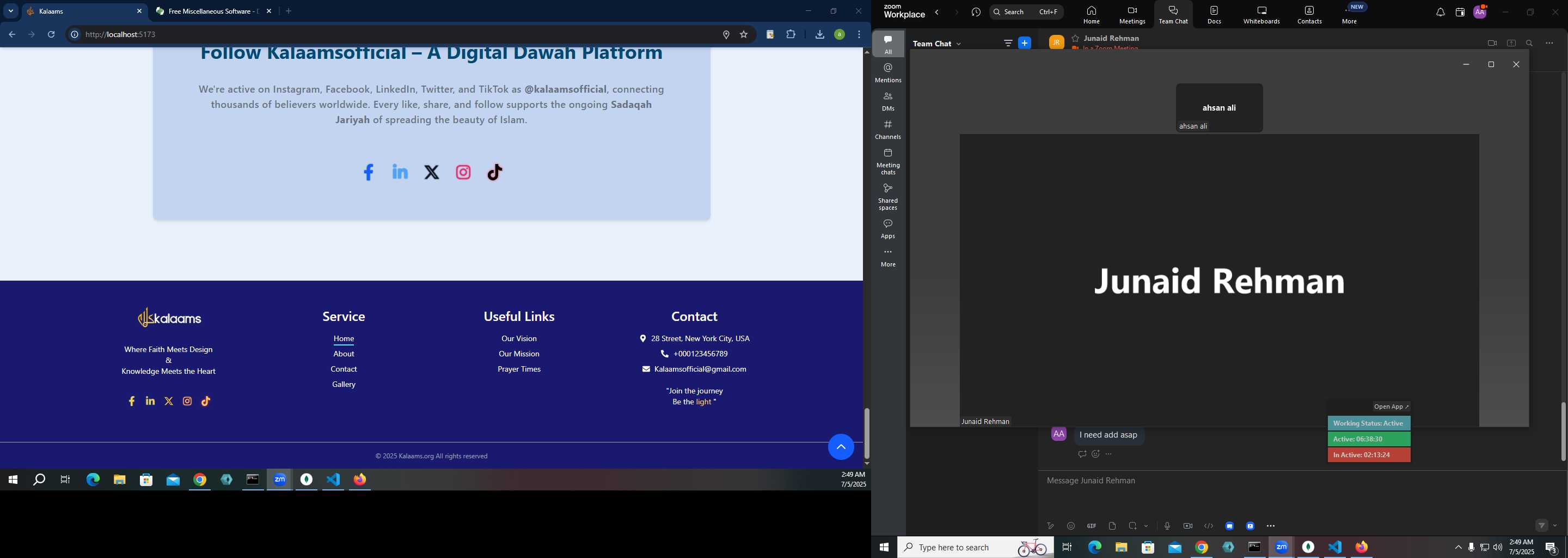Click Prayer Times footer link
This screenshot has height=558, width=1568.
tap(519, 369)
